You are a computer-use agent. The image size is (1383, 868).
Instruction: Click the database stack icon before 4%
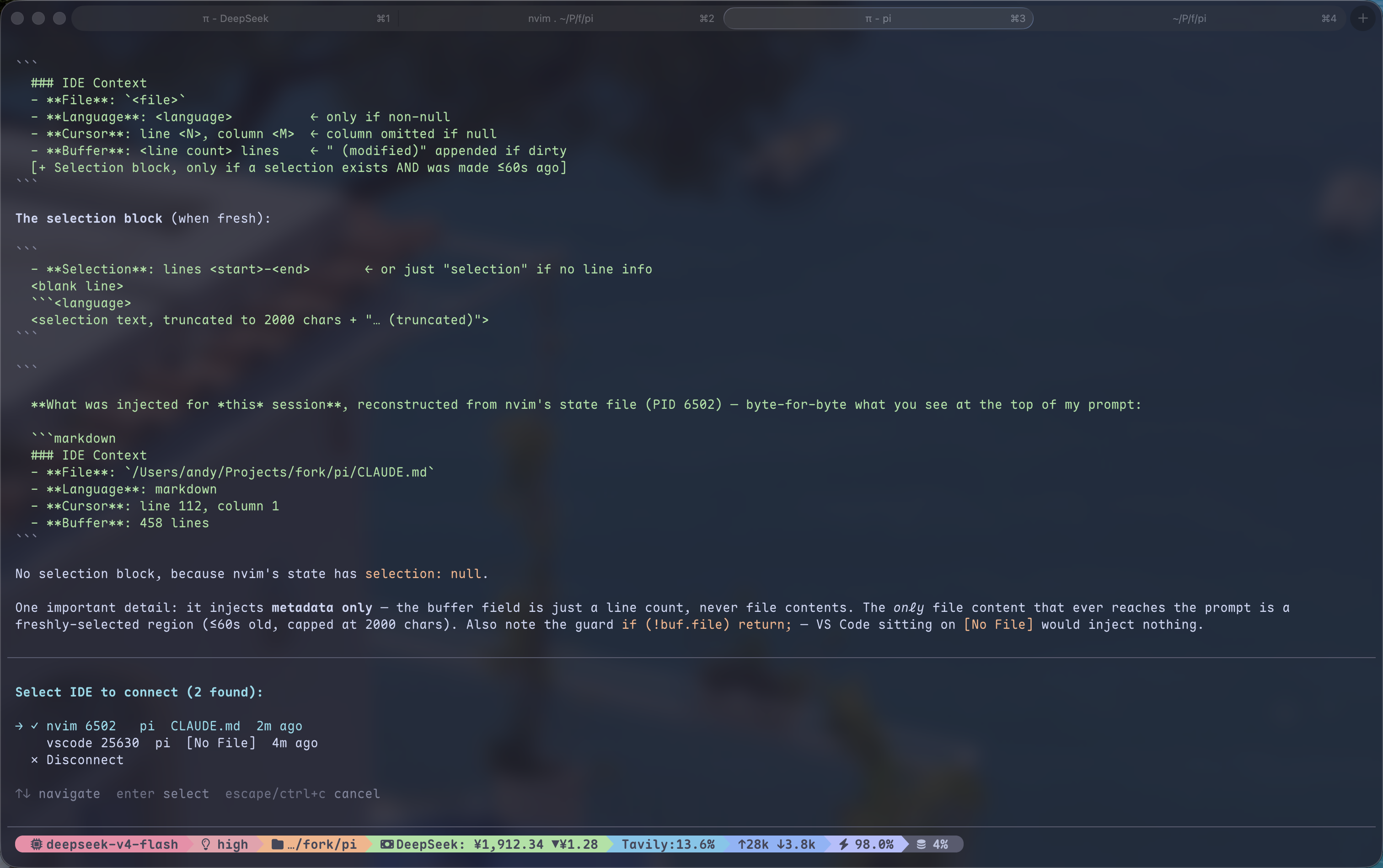[921, 844]
